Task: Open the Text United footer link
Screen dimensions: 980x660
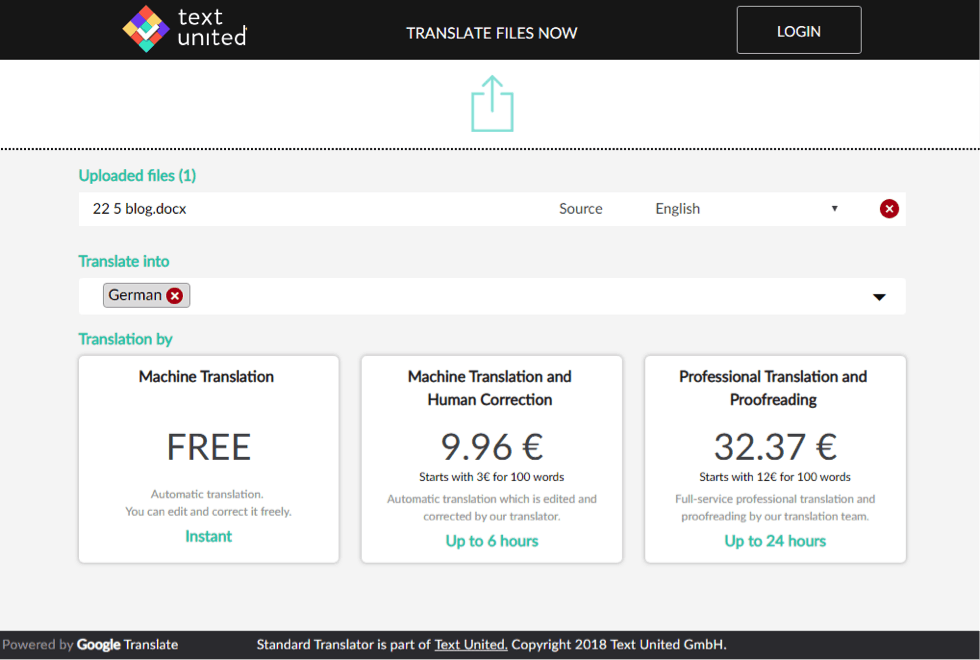Action: (471, 644)
